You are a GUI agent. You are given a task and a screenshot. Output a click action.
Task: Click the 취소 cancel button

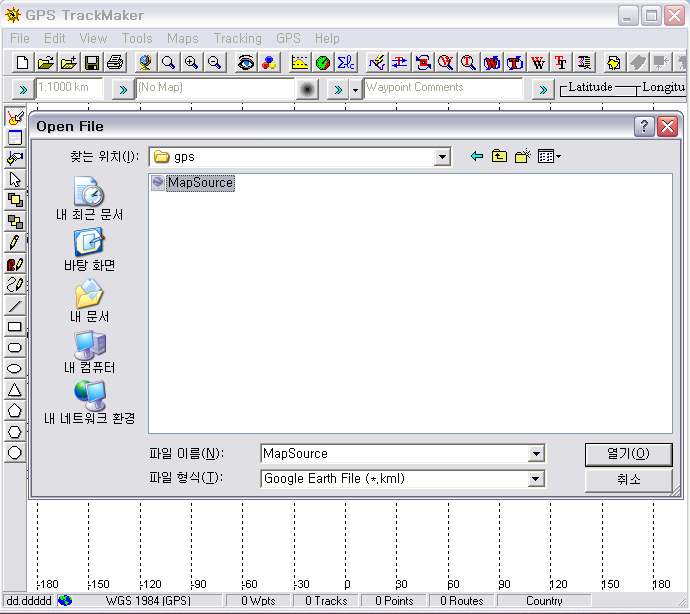click(628, 479)
